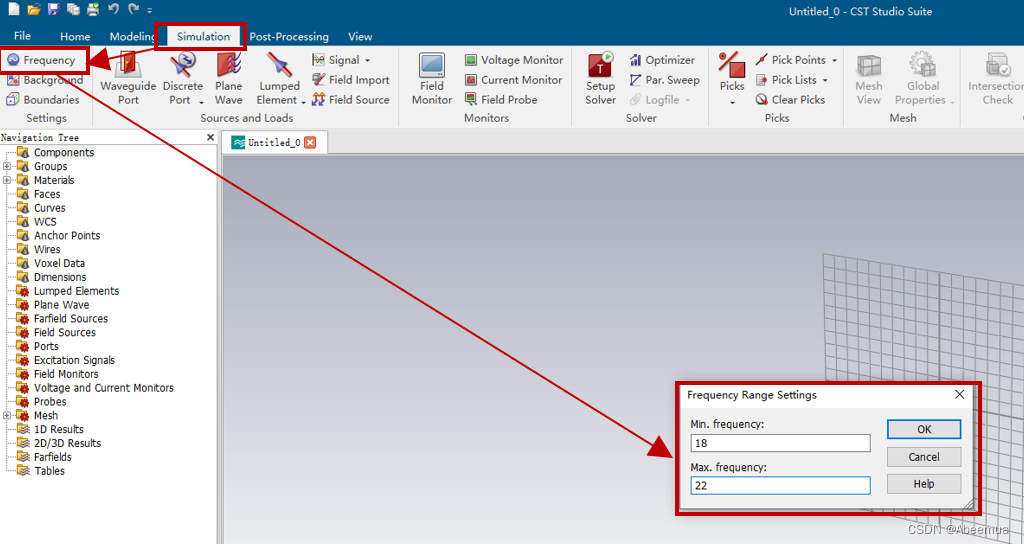1024x544 pixels.
Task: Select Components in navigation tree
Action: pos(64,152)
